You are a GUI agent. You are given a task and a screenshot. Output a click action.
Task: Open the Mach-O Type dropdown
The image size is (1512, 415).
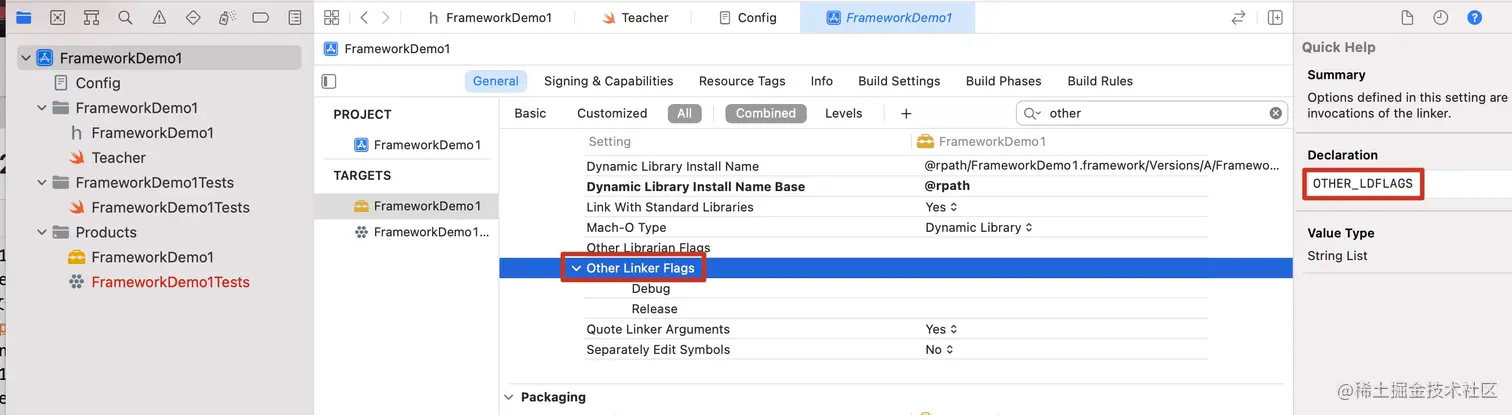(978, 227)
